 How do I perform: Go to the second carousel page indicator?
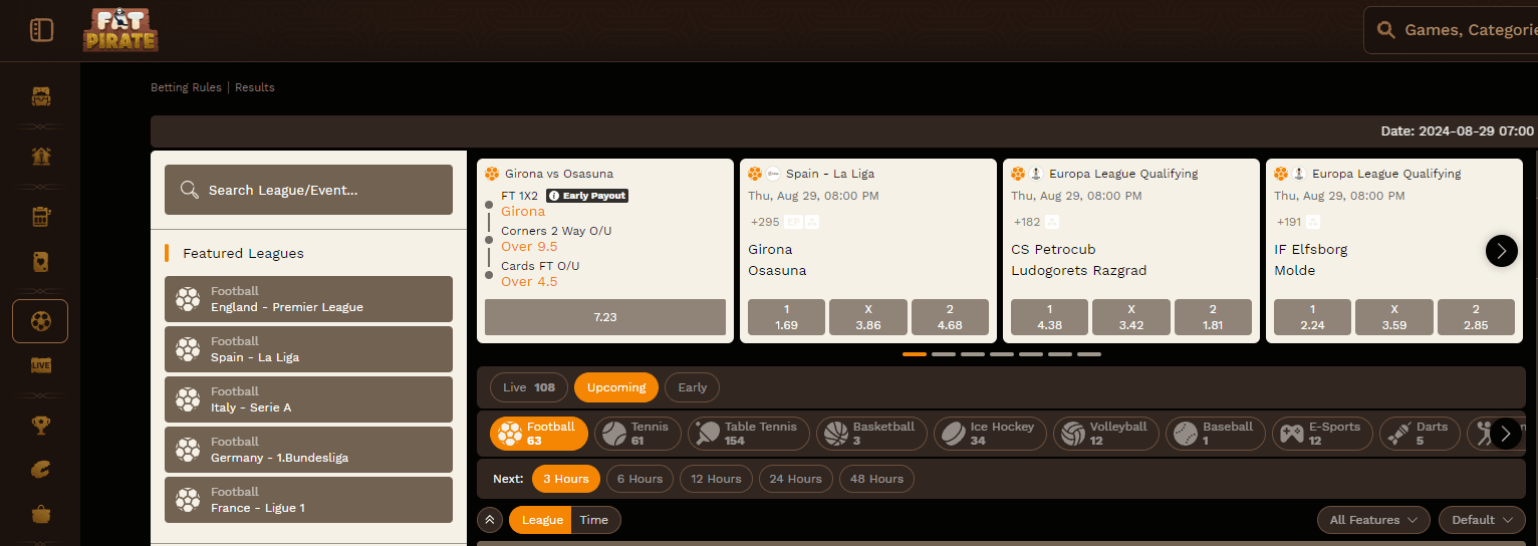tap(944, 354)
